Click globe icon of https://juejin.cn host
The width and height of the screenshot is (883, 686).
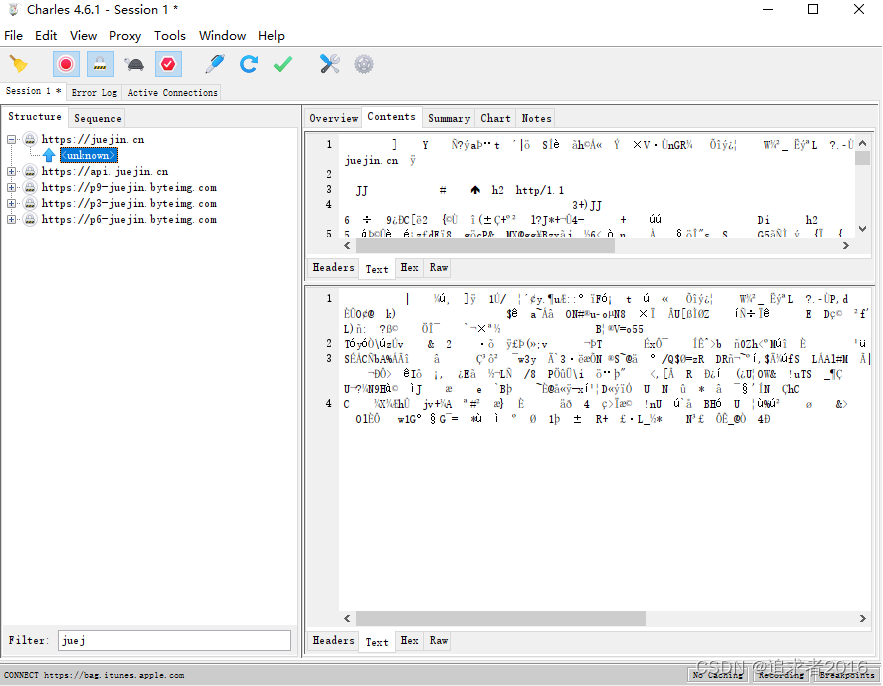coord(30,139)
